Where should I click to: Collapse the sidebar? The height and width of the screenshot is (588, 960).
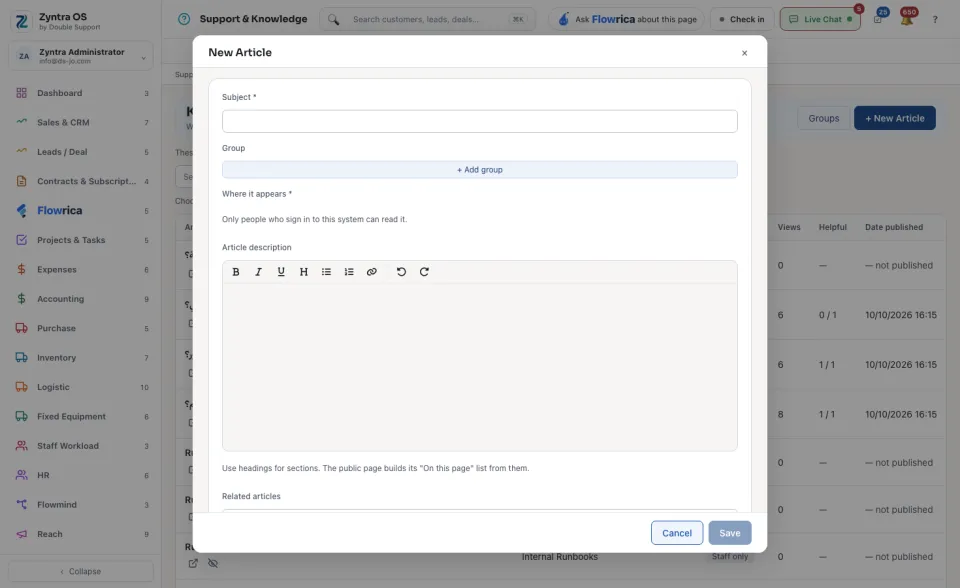pos(81,571)
